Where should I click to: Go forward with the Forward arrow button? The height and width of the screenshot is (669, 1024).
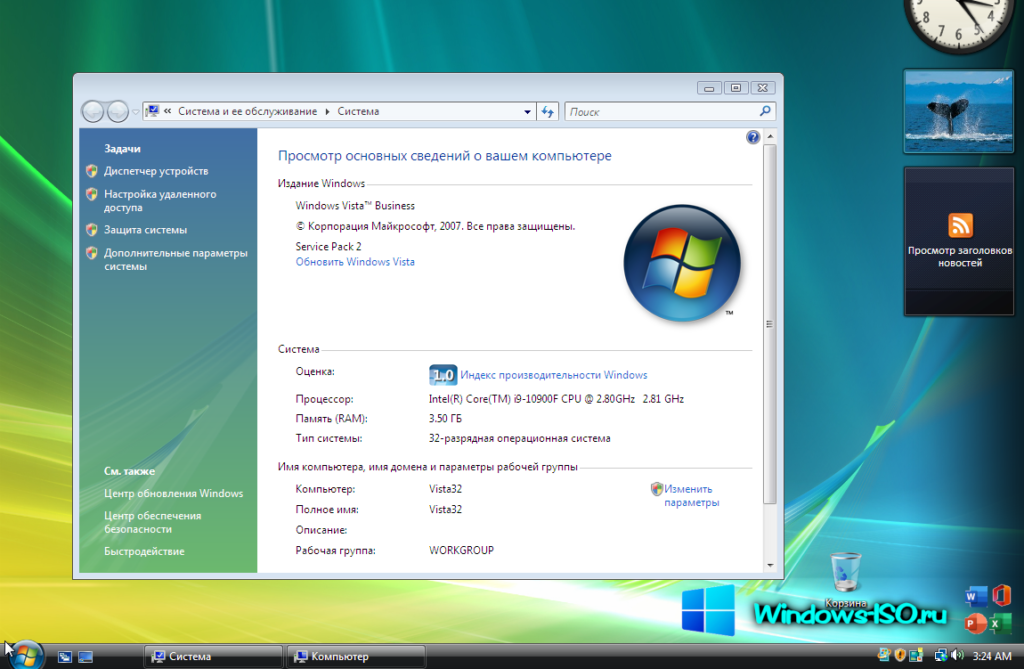118,112
